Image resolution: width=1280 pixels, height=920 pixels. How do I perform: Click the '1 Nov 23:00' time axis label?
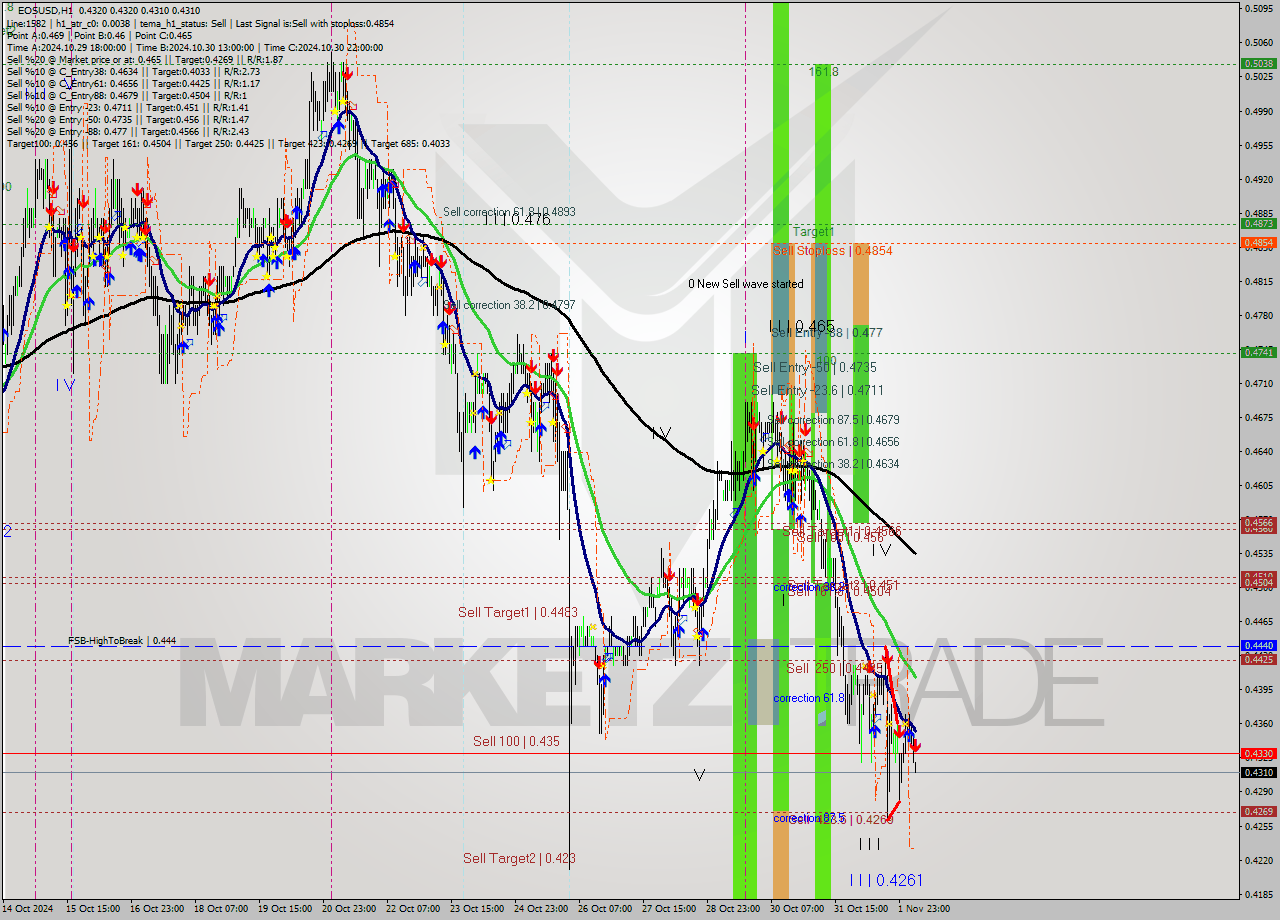(925, 909)
